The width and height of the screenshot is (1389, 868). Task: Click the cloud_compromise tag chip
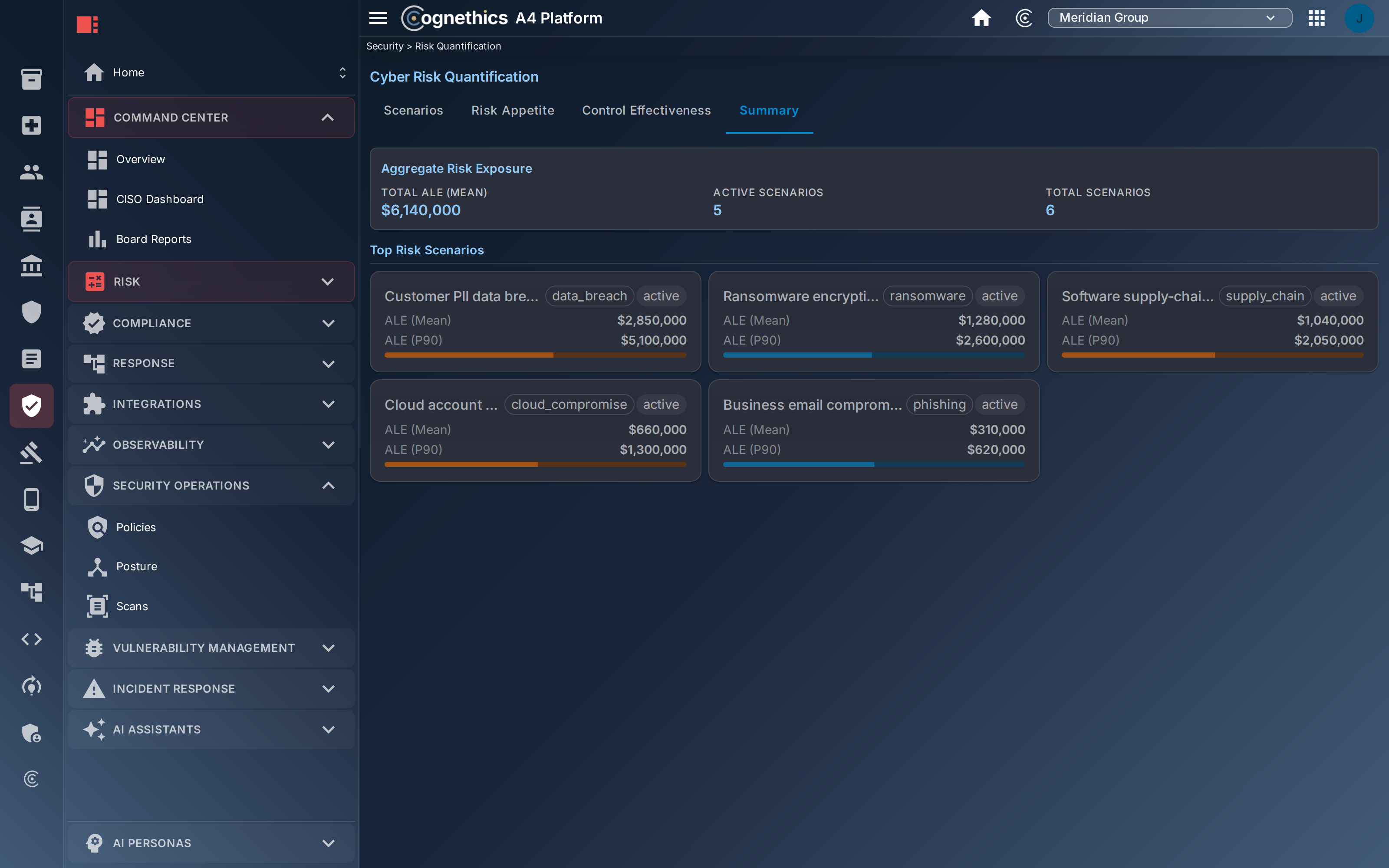point(569,405)
